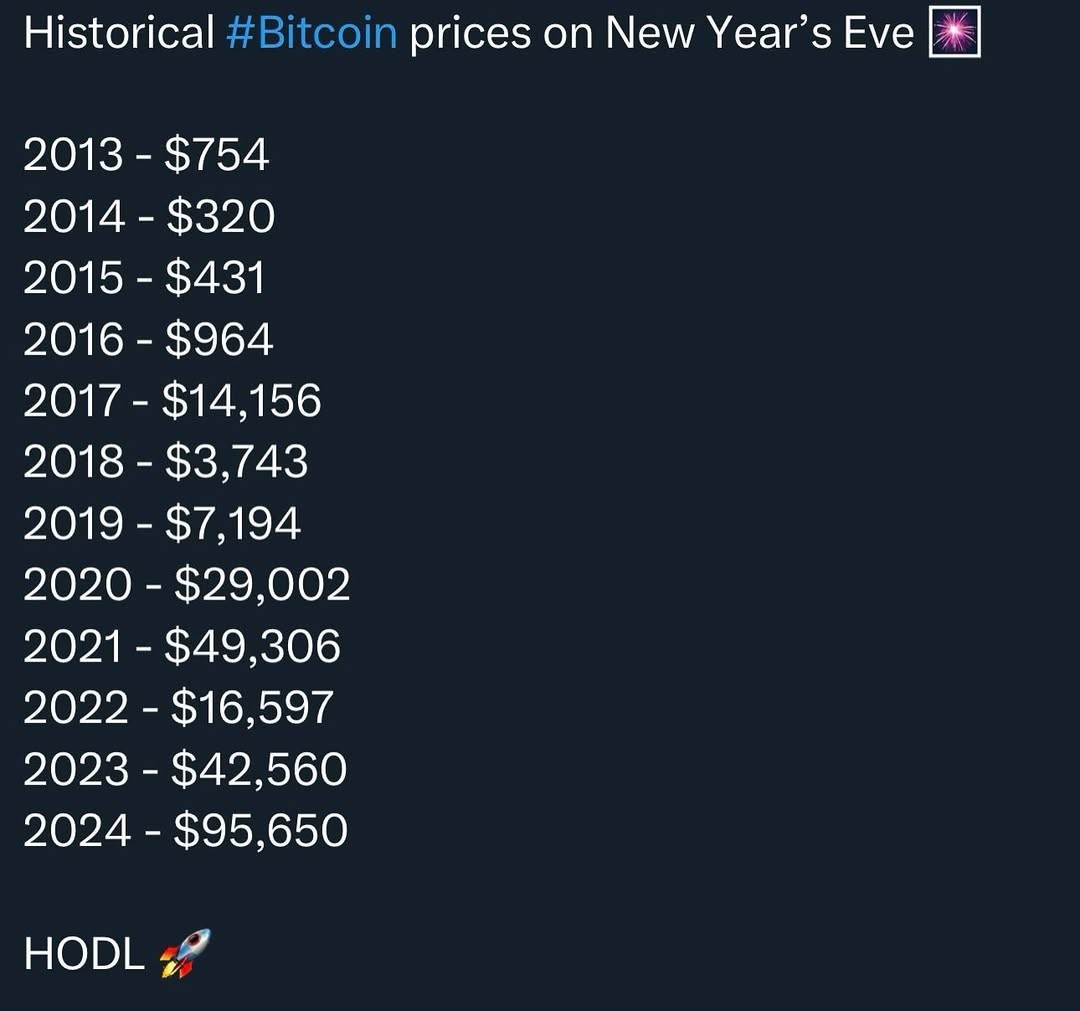Click the 2014 - $320 price line

[x=149, y=216]
